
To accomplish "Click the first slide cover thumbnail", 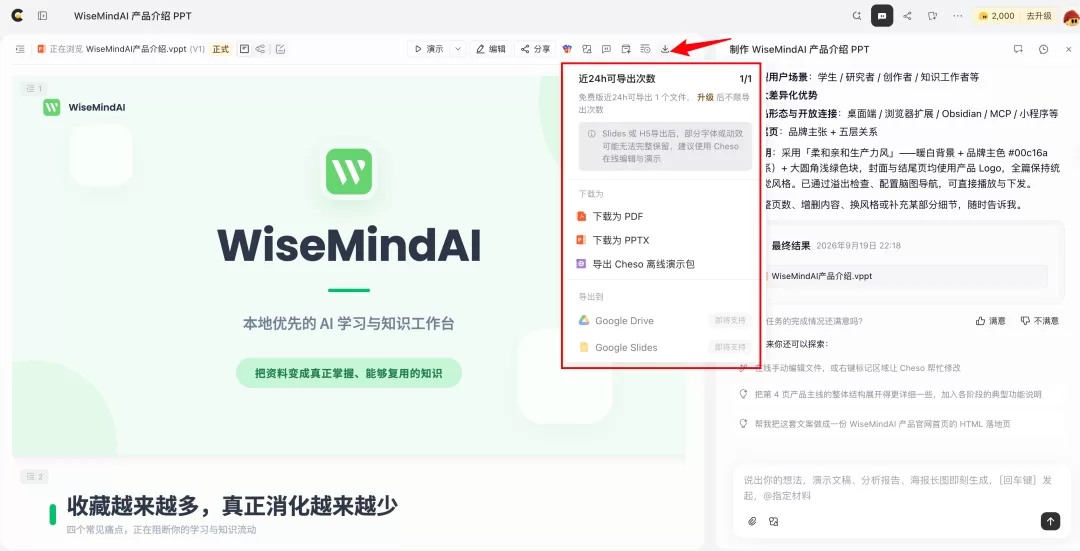I will pyautogui.click(x=349, y=267).
